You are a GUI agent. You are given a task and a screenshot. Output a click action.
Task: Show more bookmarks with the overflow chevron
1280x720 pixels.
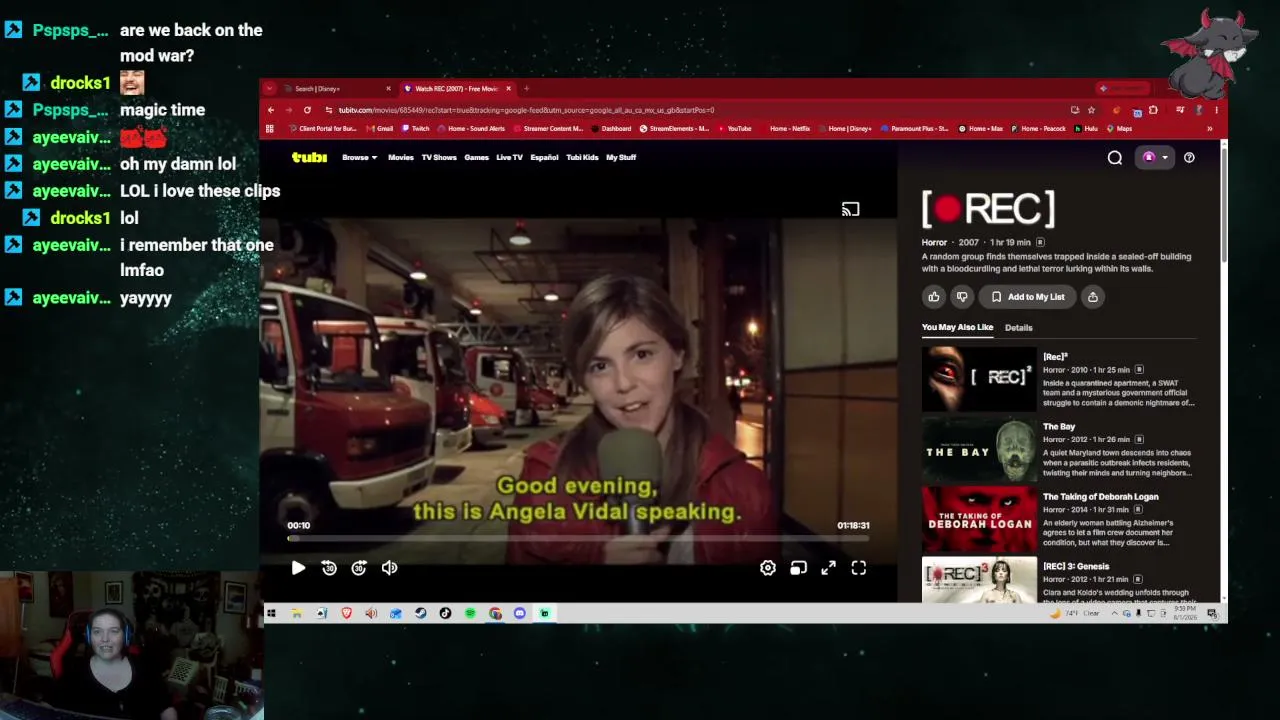1209,128
